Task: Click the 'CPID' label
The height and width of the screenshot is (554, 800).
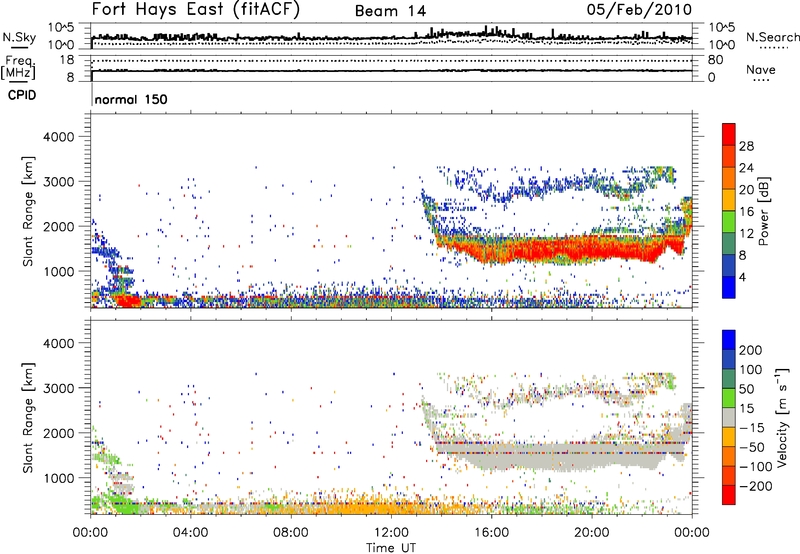Action: 22,95
